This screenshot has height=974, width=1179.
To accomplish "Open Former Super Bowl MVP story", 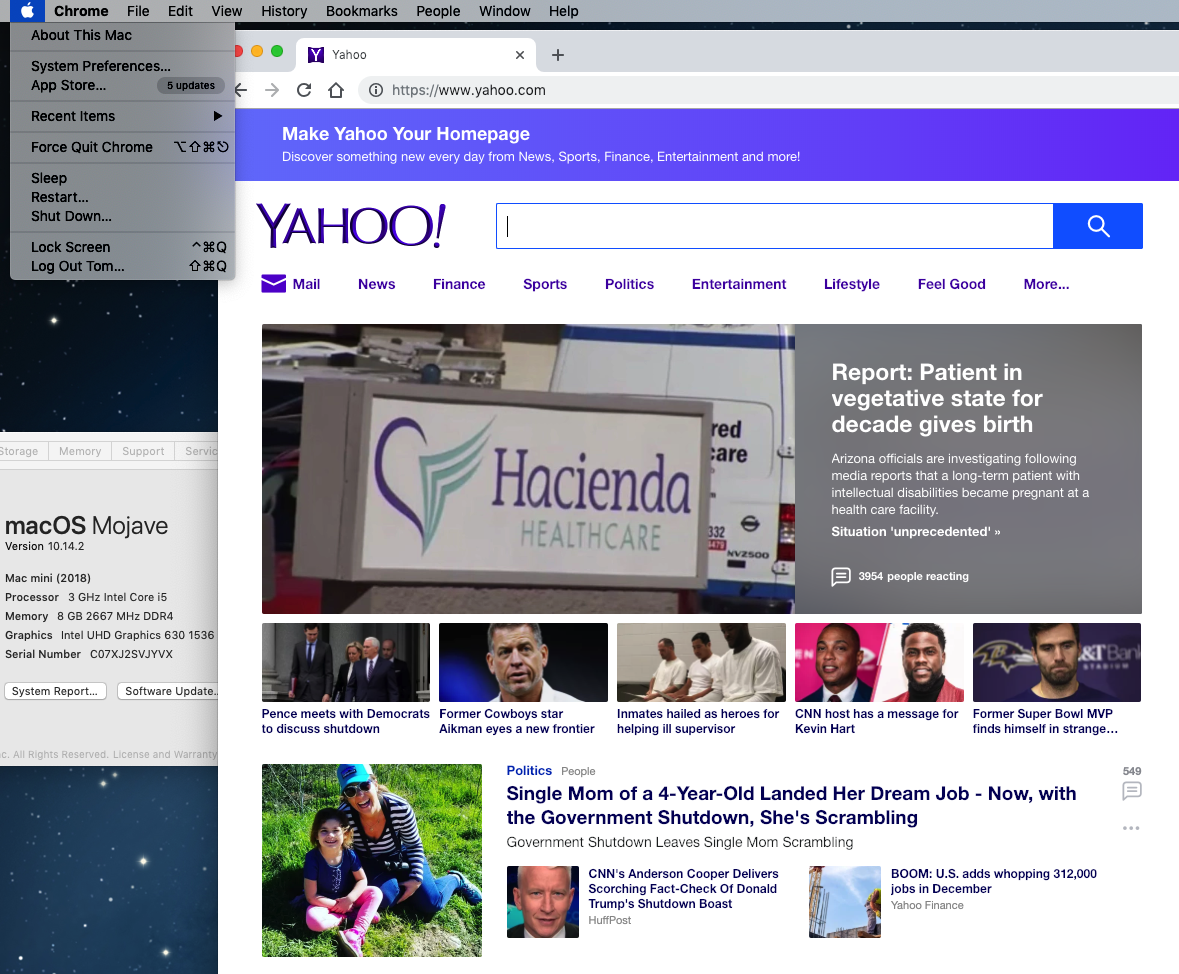I will [x=1056, y=679].
